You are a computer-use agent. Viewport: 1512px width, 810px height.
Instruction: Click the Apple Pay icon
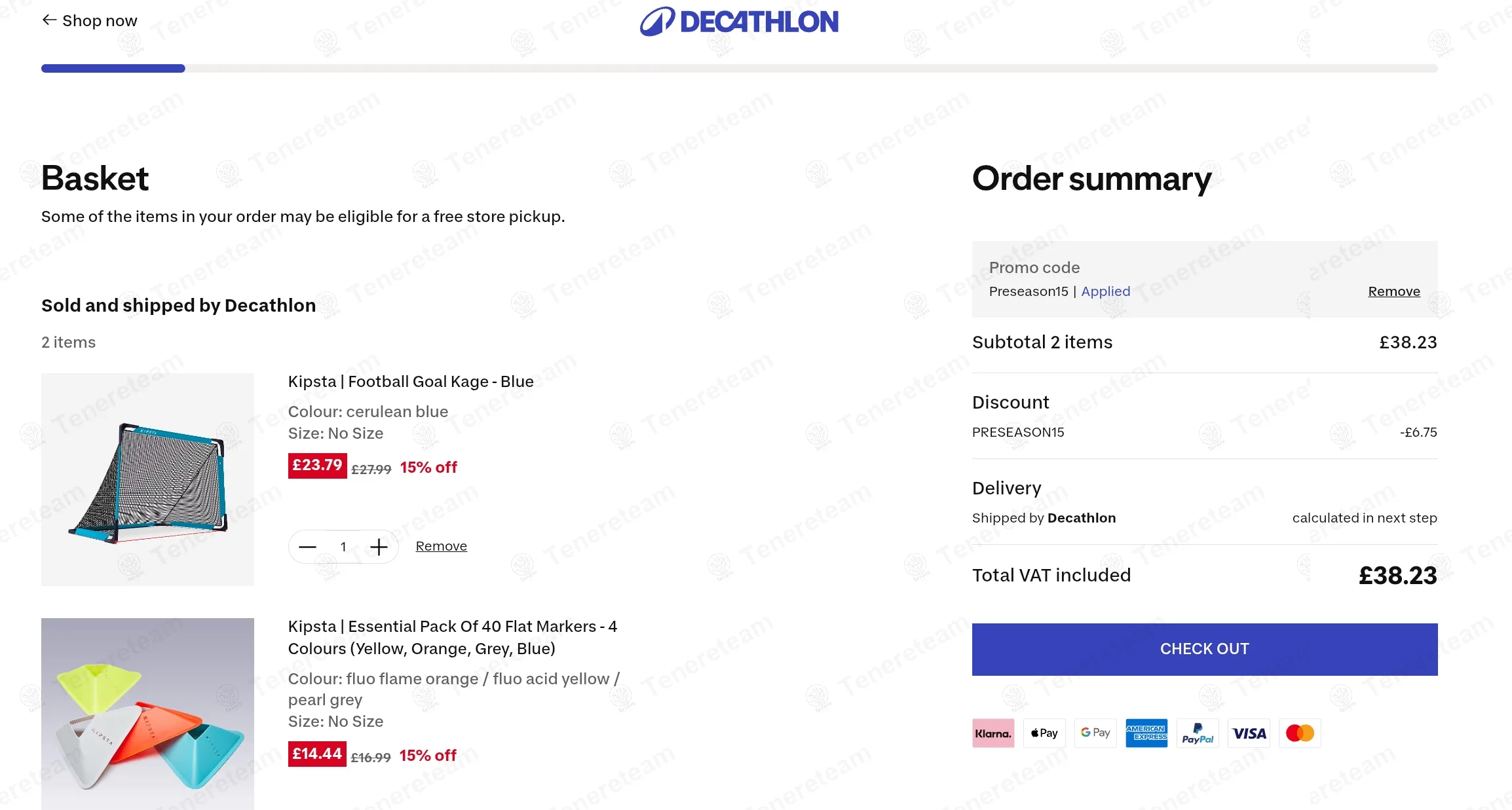click(1044, 733)
